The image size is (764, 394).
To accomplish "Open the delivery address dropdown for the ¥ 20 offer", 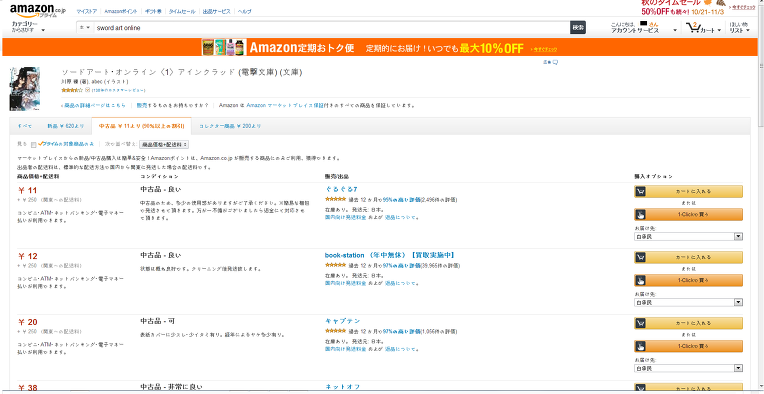I will pyautogui.click(x=688, y=368).
